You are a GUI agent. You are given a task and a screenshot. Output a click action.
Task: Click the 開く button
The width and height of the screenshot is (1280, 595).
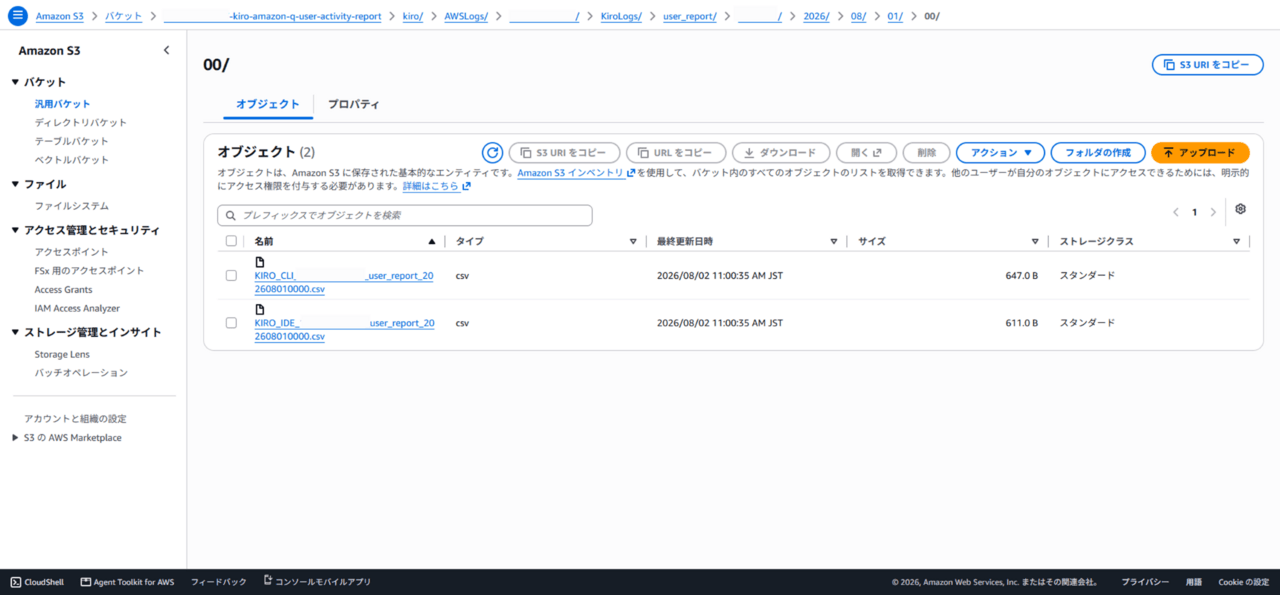click(866, 153)
